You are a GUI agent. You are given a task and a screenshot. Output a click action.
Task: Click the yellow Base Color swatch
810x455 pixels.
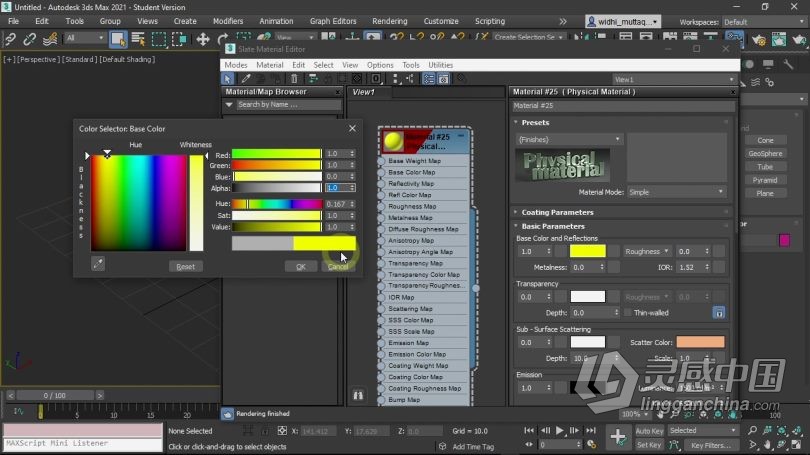click(587, 252)
